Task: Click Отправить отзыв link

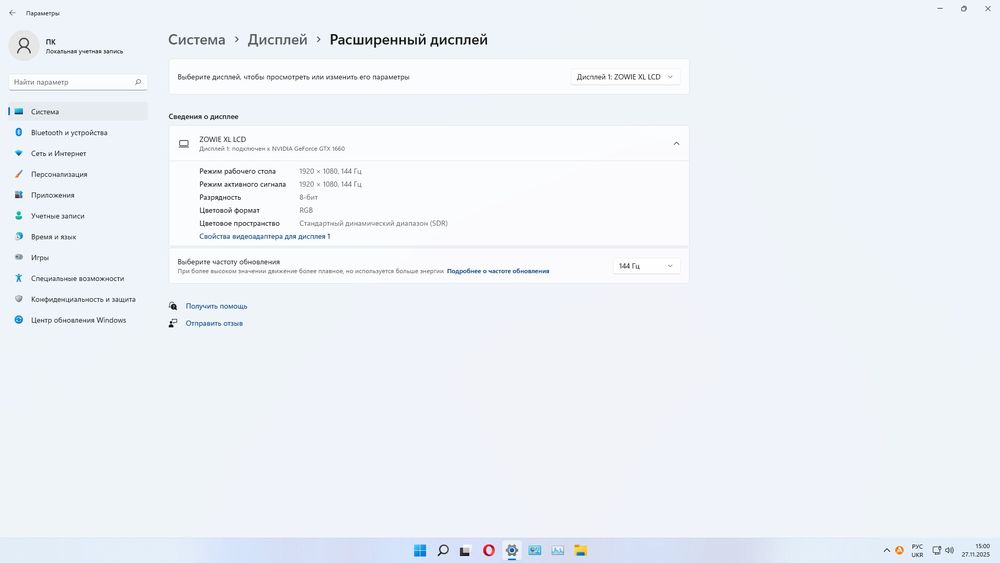Action: [x=214, y=323]
